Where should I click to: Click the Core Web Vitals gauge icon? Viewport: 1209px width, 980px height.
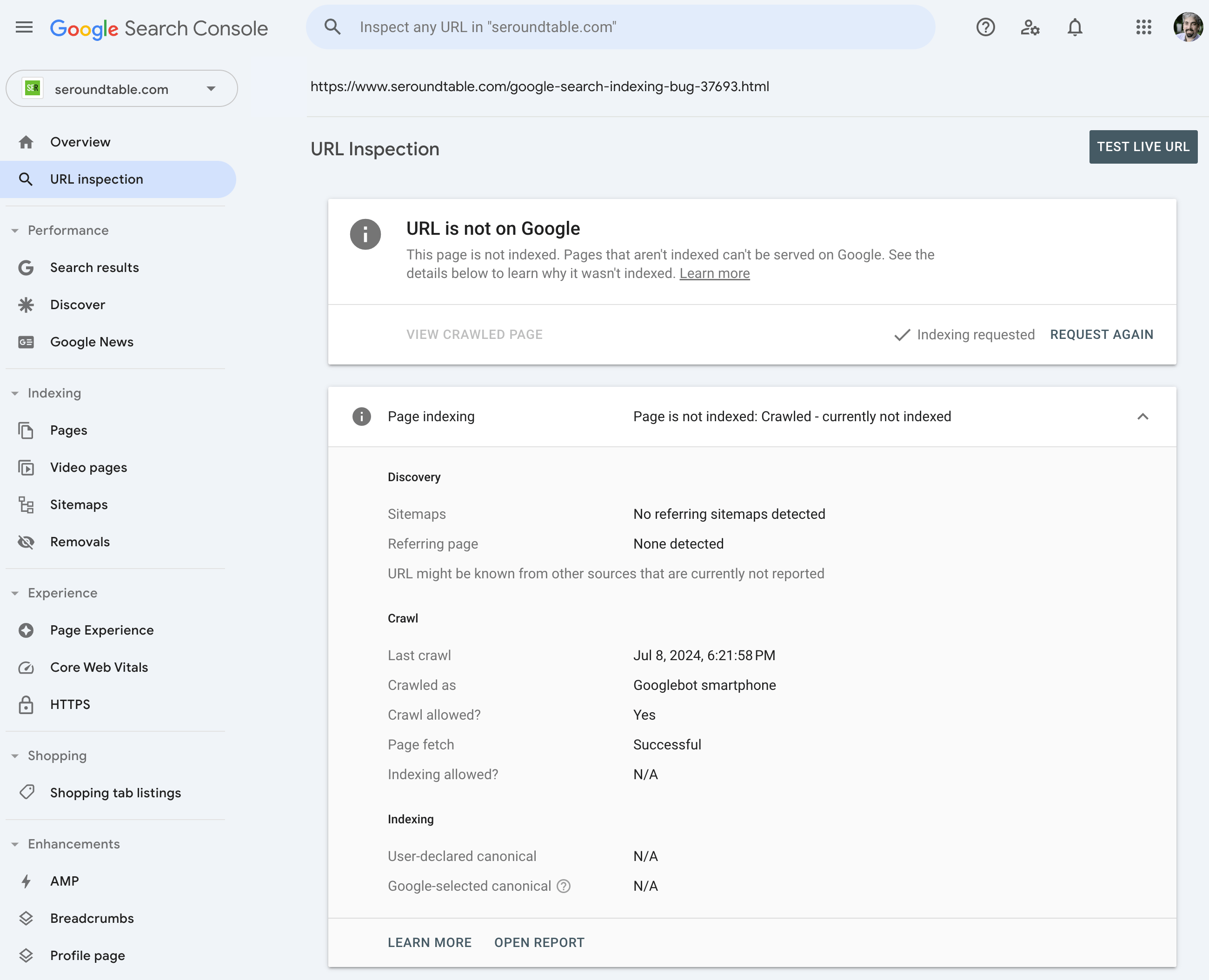point(26,667)
